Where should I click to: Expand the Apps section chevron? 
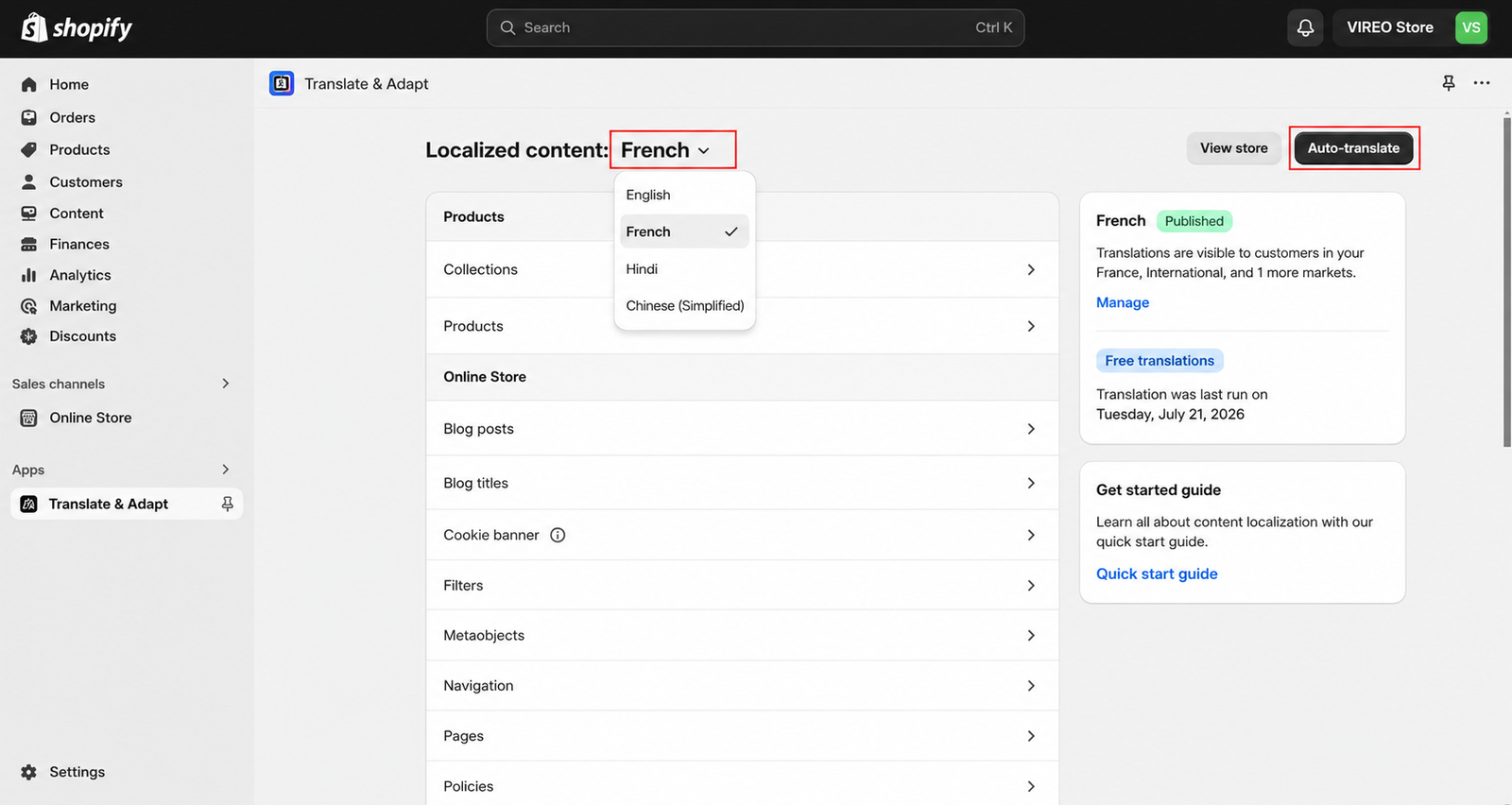click(x=225, y=470)
